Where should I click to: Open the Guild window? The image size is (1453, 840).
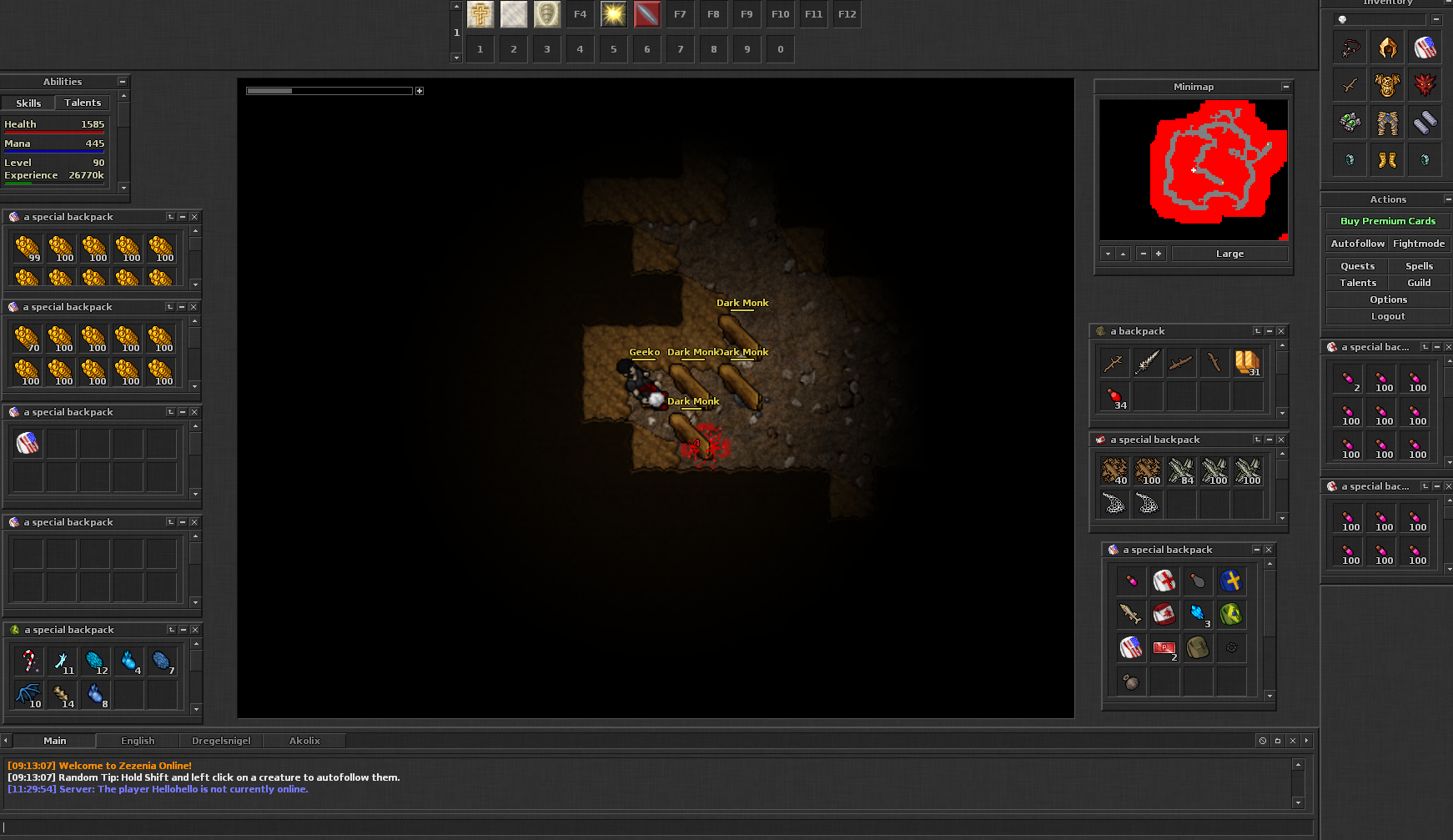coord(1419,283)
